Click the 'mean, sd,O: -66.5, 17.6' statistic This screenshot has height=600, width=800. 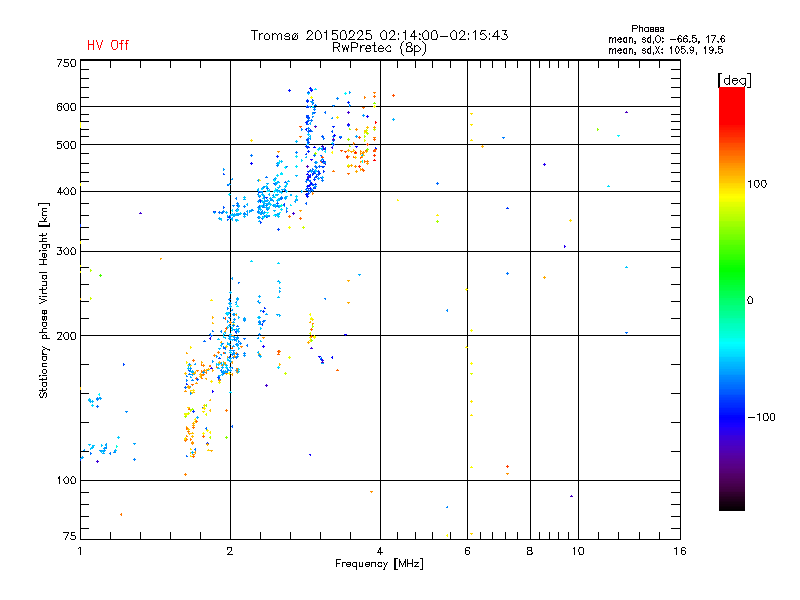666,39
